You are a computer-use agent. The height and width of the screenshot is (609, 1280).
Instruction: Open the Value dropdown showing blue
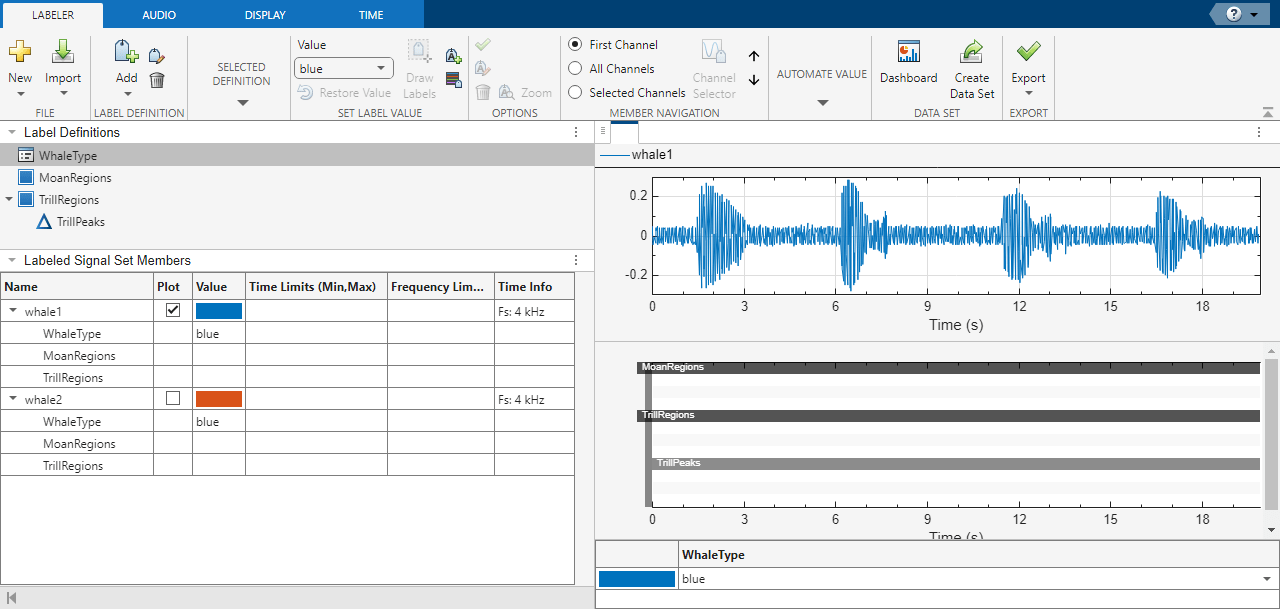(344, 69)
